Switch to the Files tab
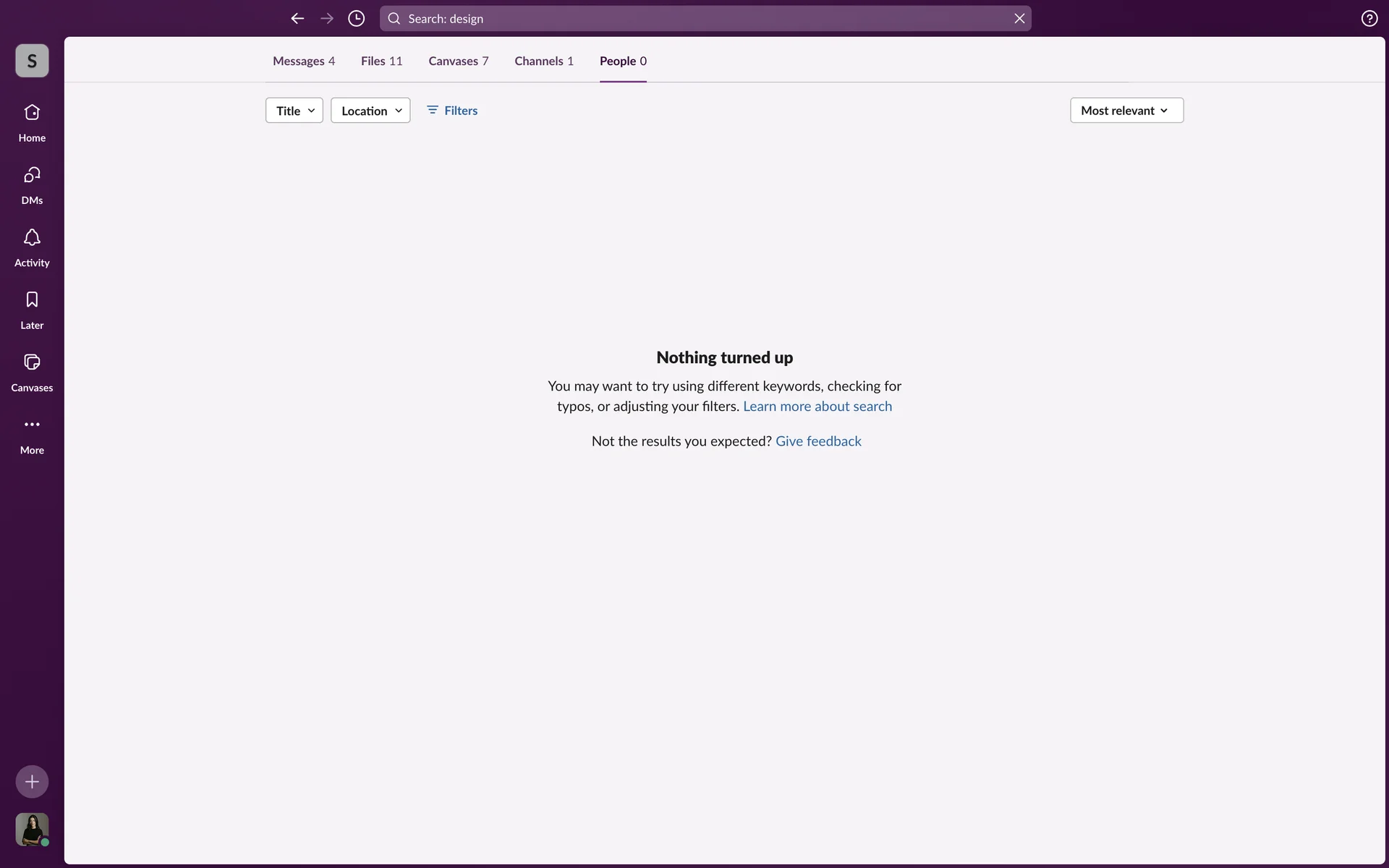Image resolution: width=1389 pixels, height=868 pixels. tap(381, 61)
